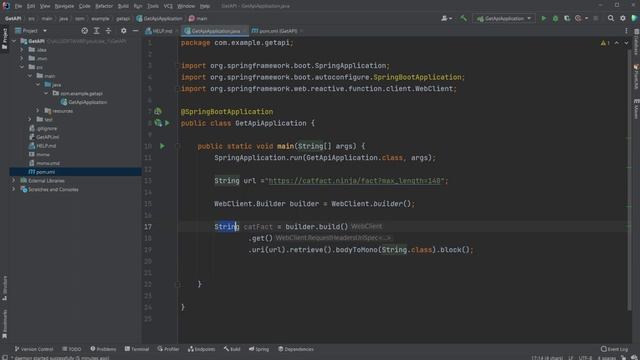Click GetApiApplication breadcrumb in navigation bar

pyautogui.click(x=159, y=18)
